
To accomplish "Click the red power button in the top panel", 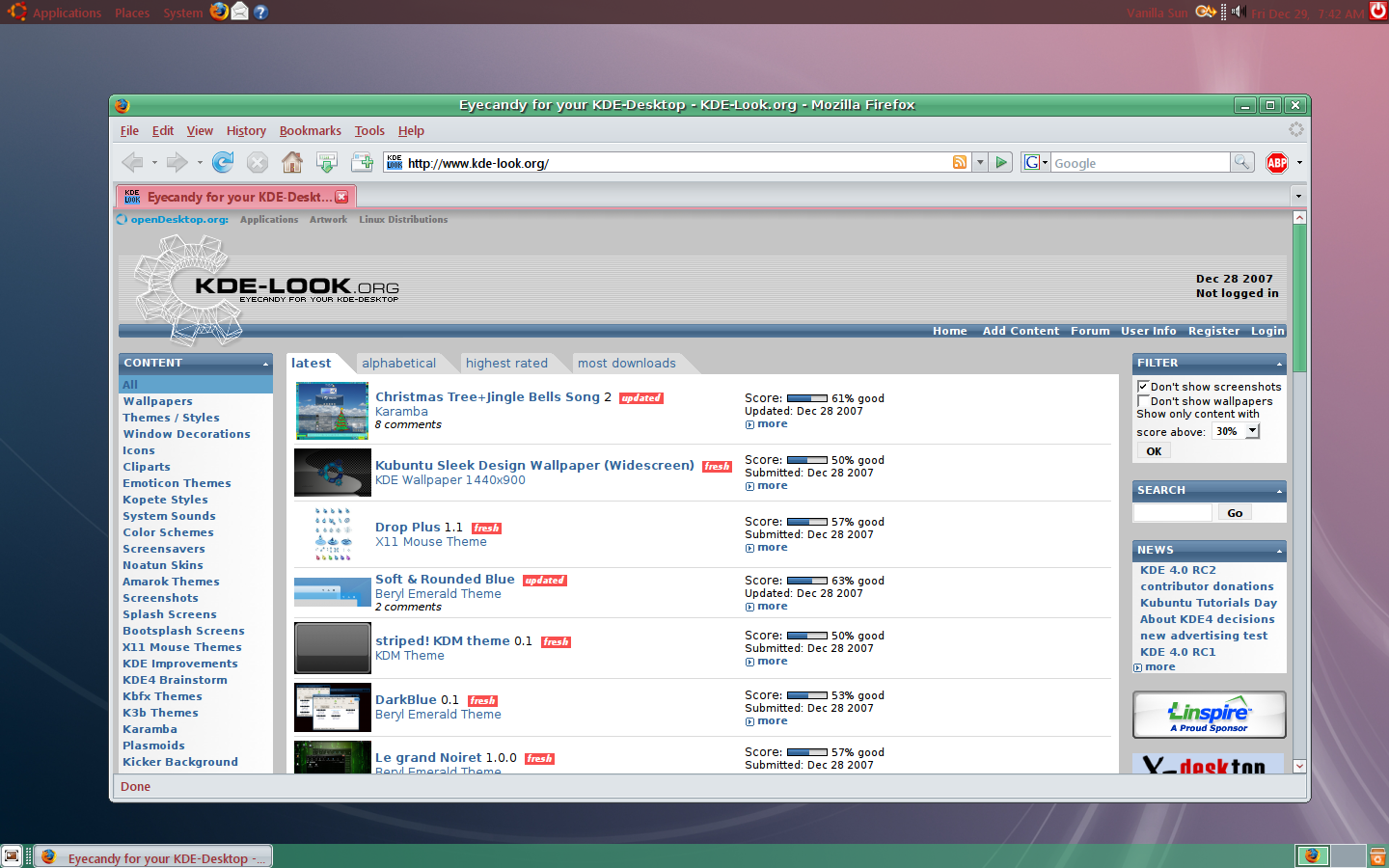I will coord(1377,12).
